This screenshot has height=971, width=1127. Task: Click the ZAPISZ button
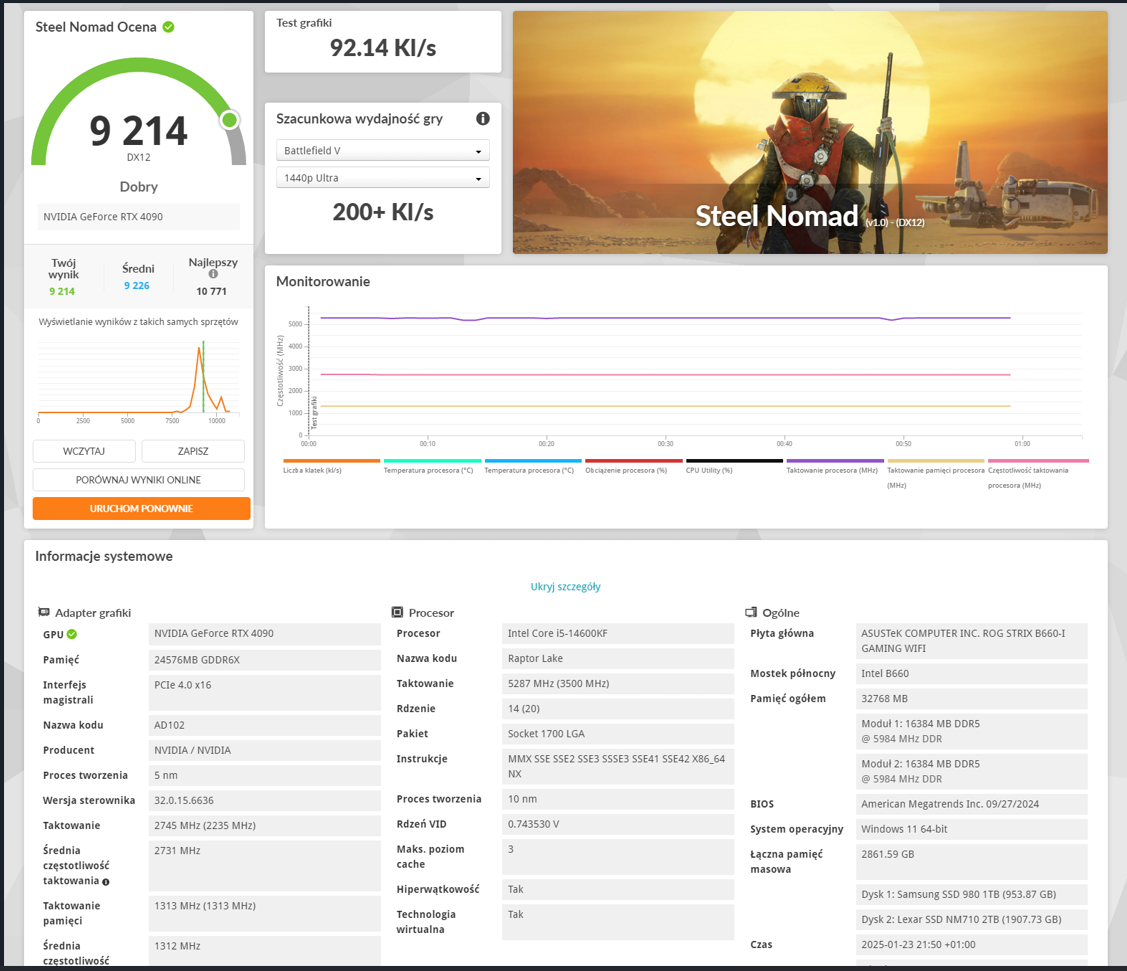coord(193,451)
